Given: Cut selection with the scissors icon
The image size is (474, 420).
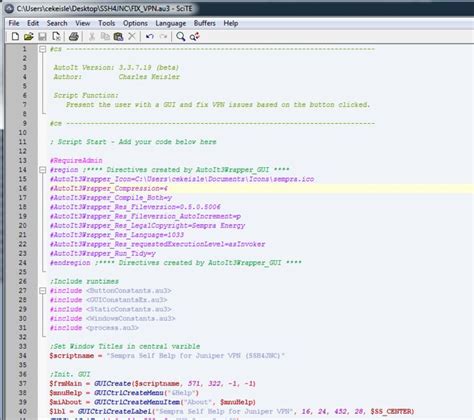Looking at the screenshot, I should 92,36.
